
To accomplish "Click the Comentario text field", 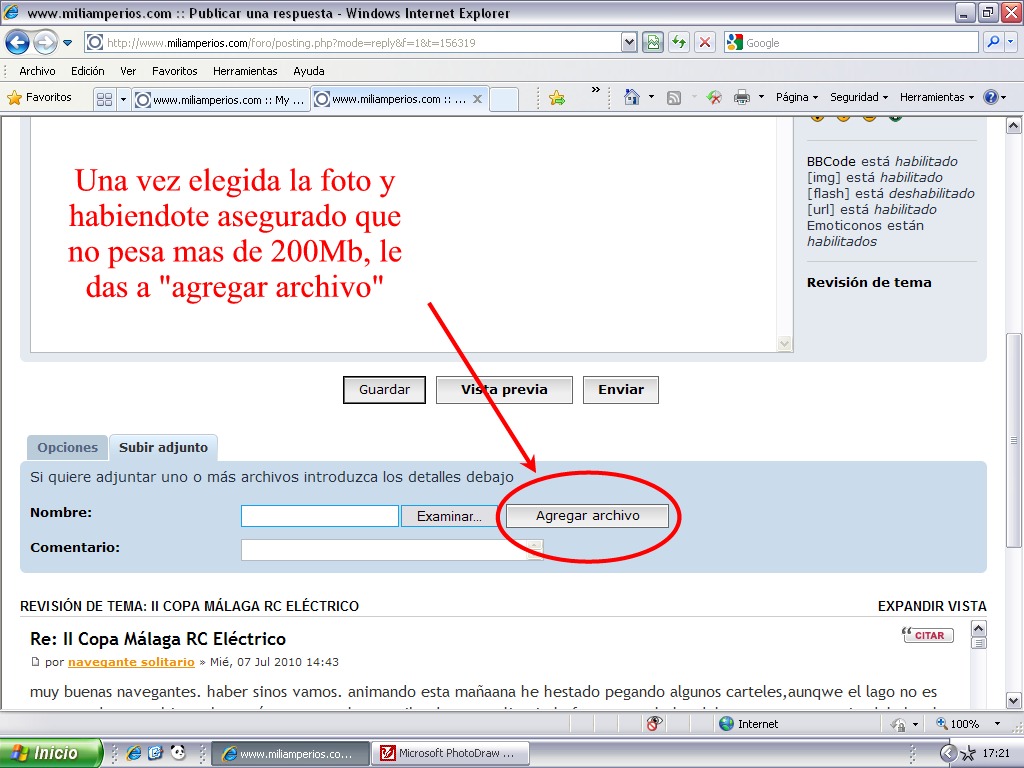I will (x=392, y=550).
